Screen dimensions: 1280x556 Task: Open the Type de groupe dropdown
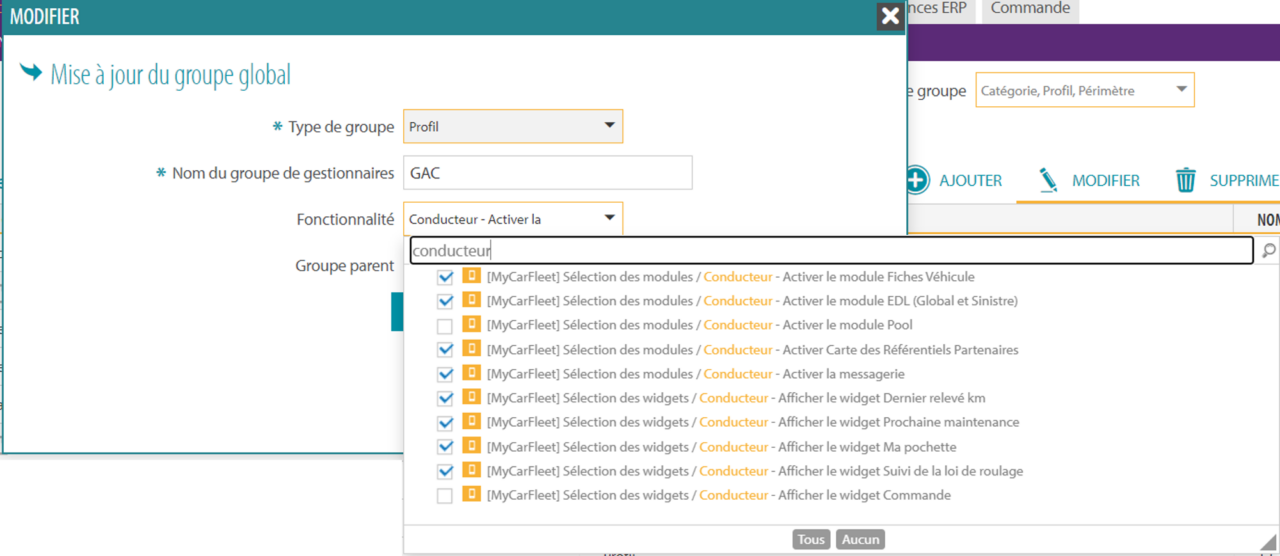tap(513, 127)
